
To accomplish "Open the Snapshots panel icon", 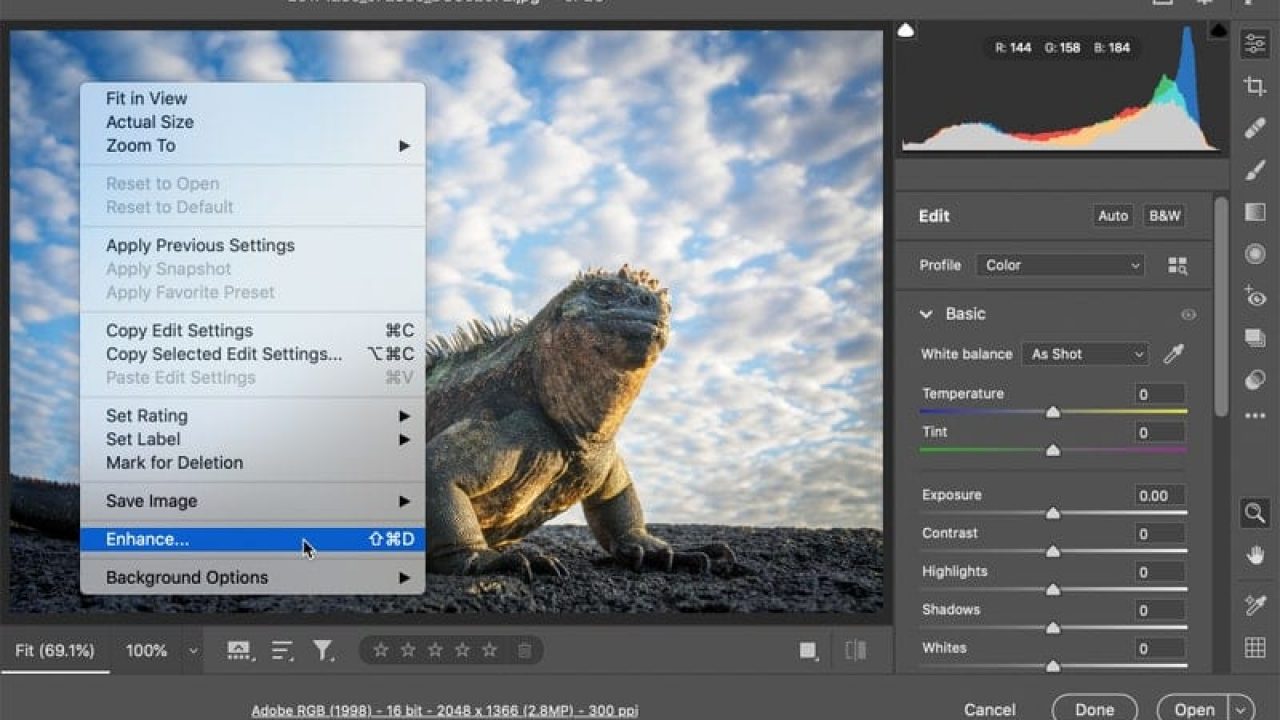I will [x=1254, y=338].
